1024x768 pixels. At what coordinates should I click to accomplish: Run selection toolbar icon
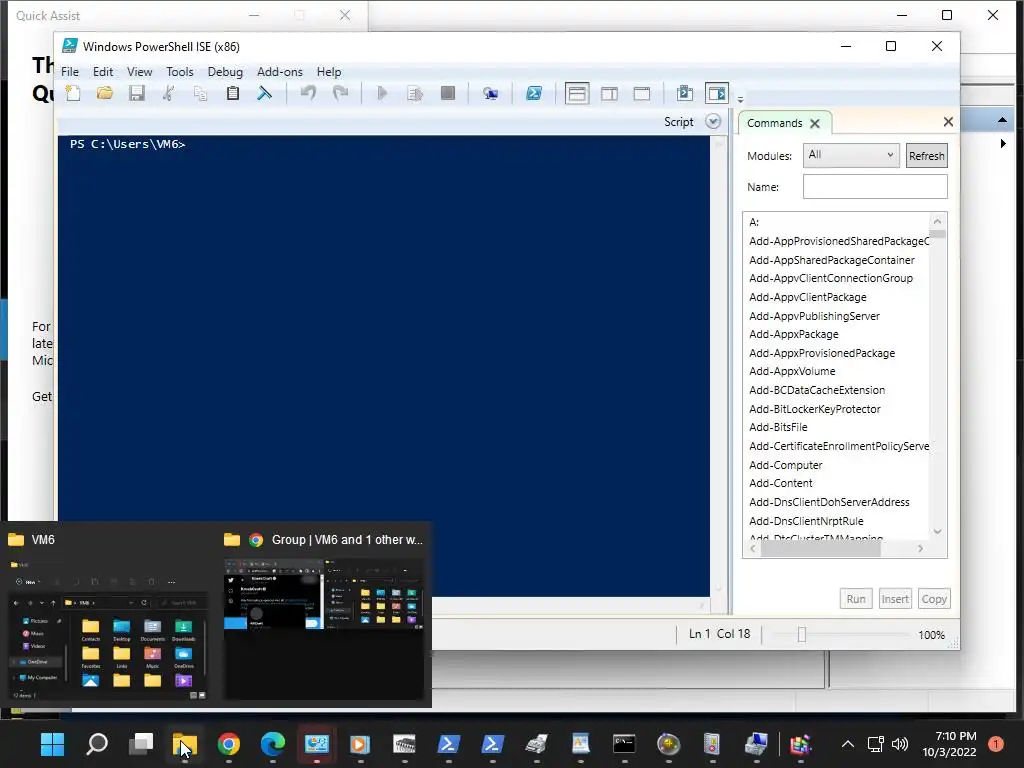pyautogui.click(x=415, y=93)
